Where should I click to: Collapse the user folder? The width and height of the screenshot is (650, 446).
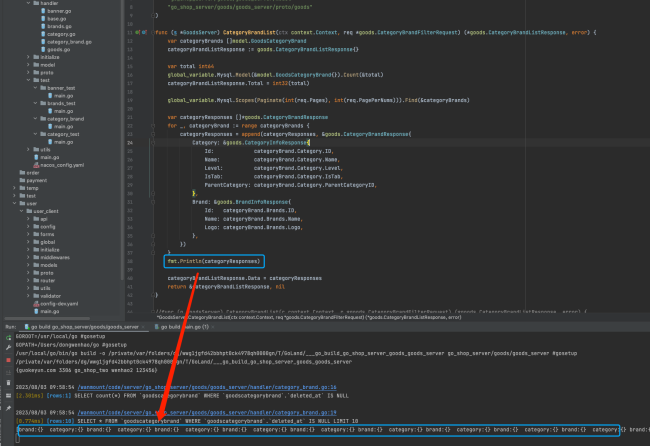click(x=15, y=203)
